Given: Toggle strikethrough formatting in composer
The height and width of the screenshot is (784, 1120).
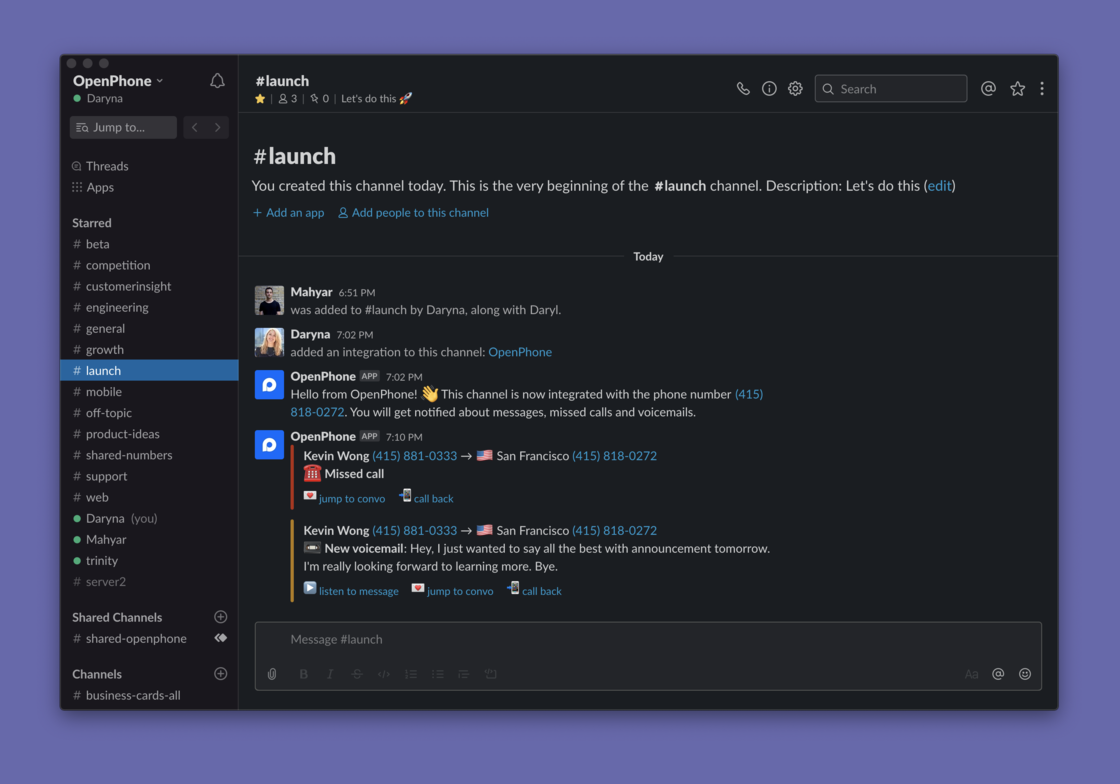Looking at the screenshot, I should [357, 674].
